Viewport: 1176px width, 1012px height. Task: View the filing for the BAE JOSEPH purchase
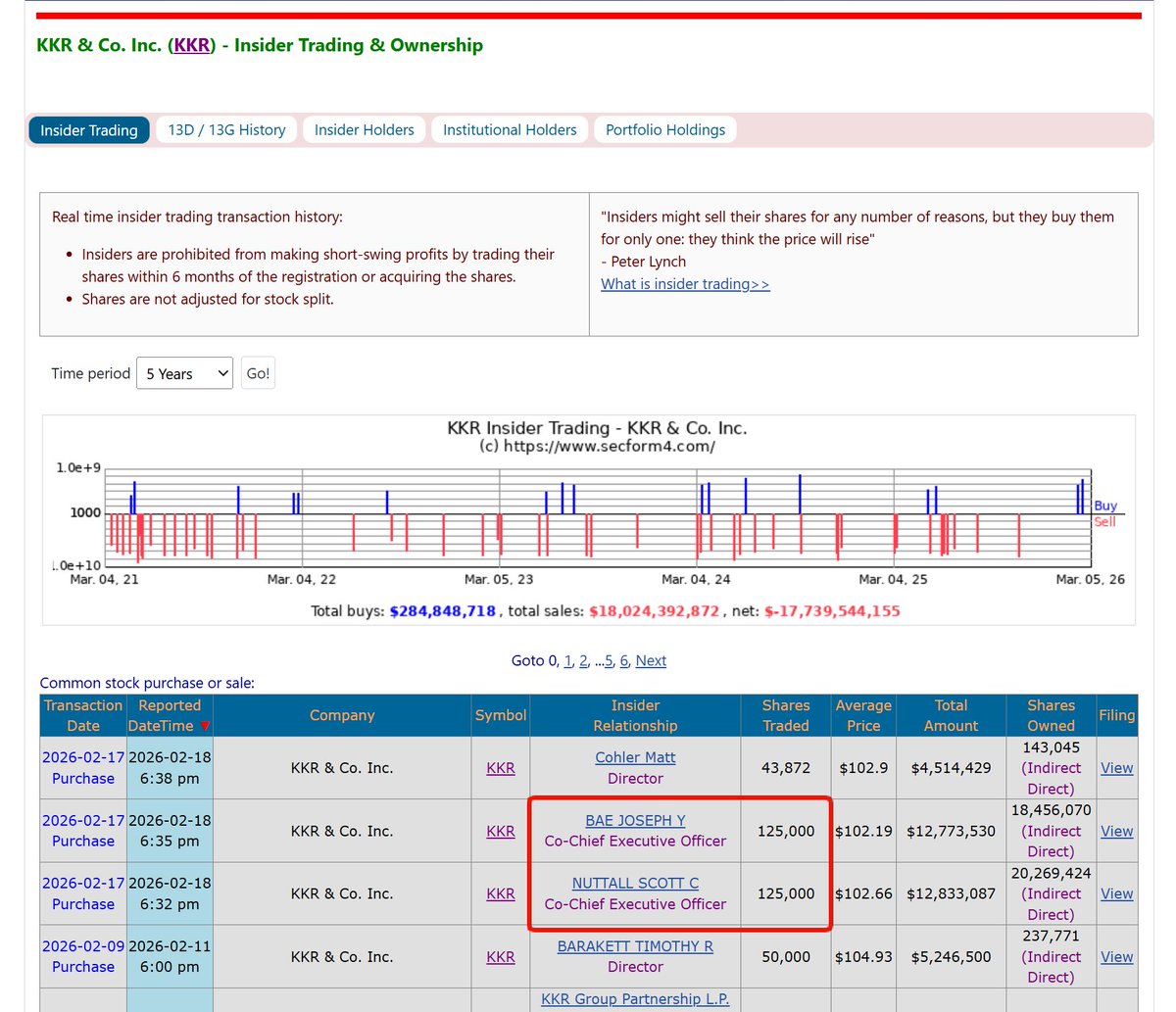point(1116,831)
